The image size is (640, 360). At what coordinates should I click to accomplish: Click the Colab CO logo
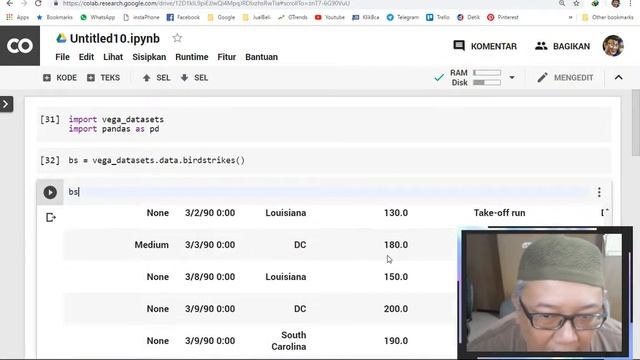[x=20, y=45]
